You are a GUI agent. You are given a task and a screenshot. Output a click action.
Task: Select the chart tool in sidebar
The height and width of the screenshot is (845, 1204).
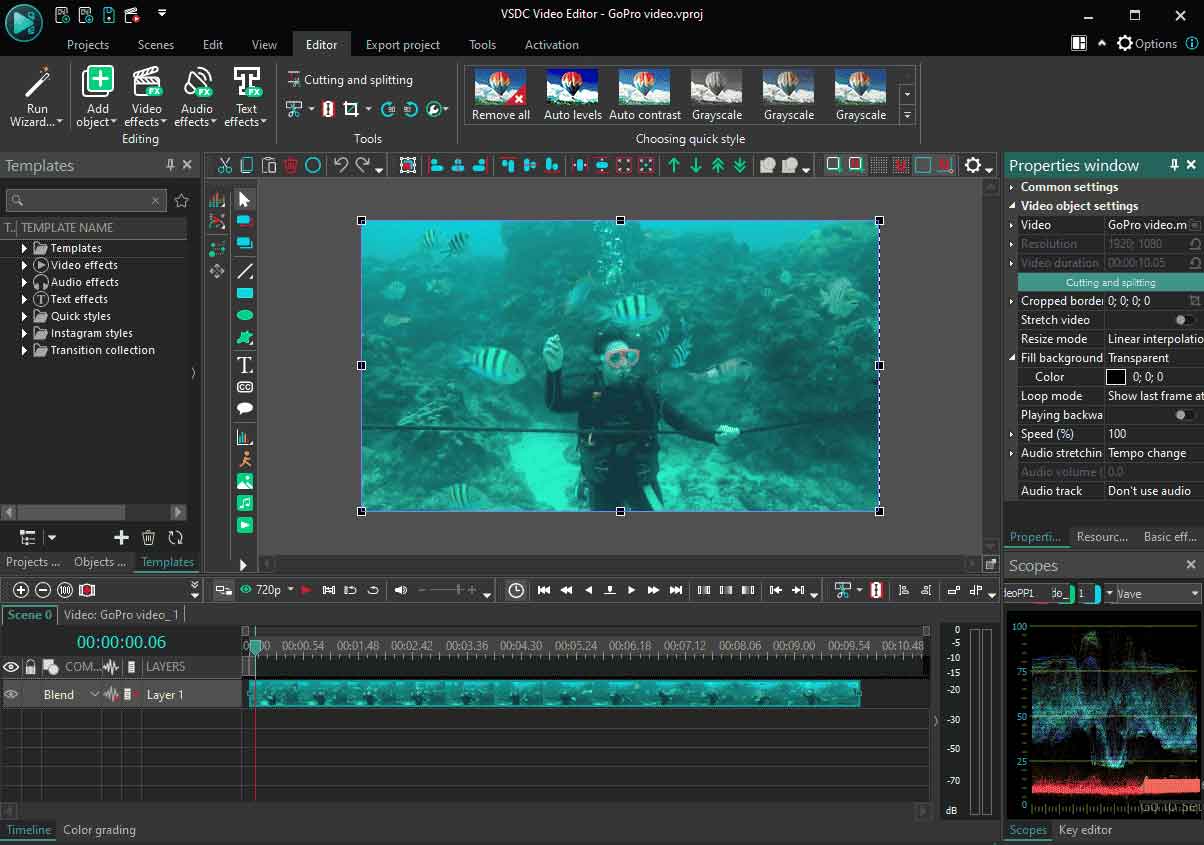(243, 436)
